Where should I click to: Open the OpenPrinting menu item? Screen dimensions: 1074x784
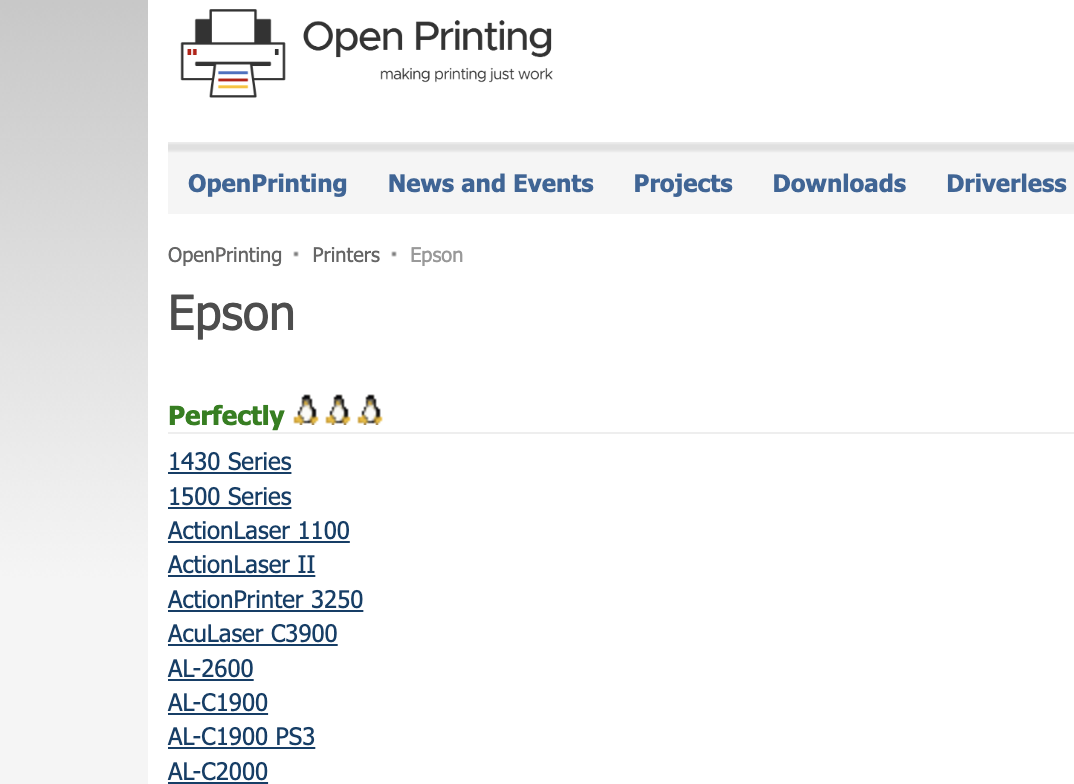267,184
